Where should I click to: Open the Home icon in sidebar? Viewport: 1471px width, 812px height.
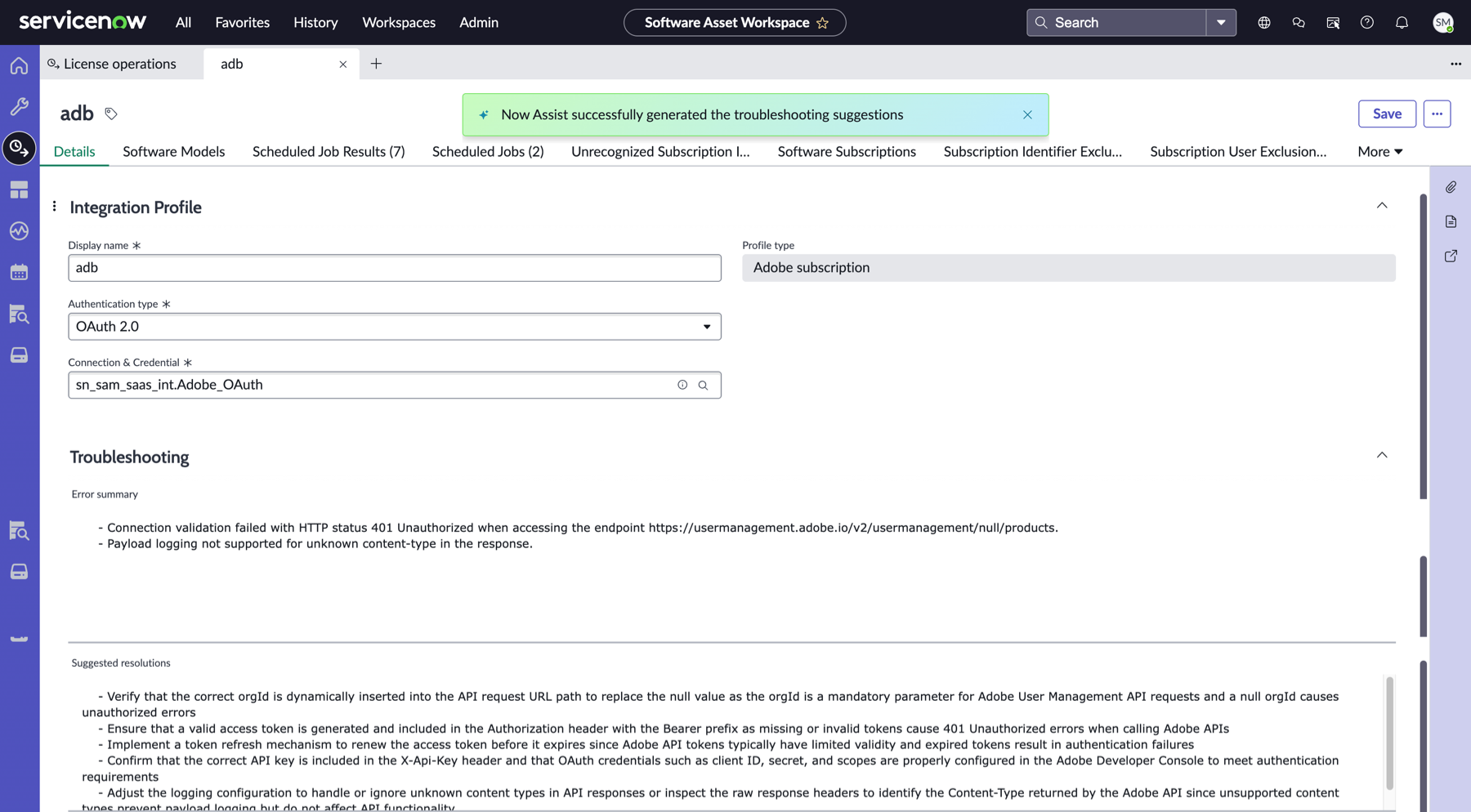point(19,65)
